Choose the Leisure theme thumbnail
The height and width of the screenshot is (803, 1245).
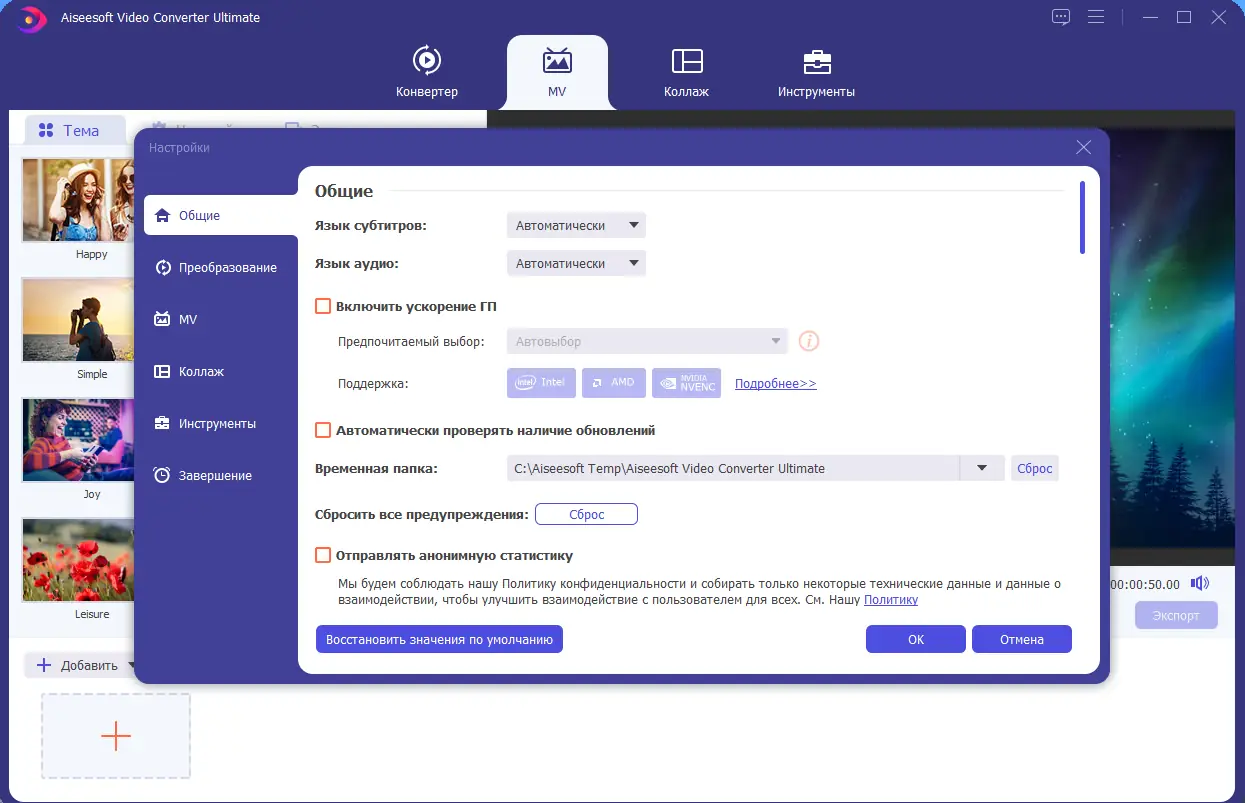(79, 560)
